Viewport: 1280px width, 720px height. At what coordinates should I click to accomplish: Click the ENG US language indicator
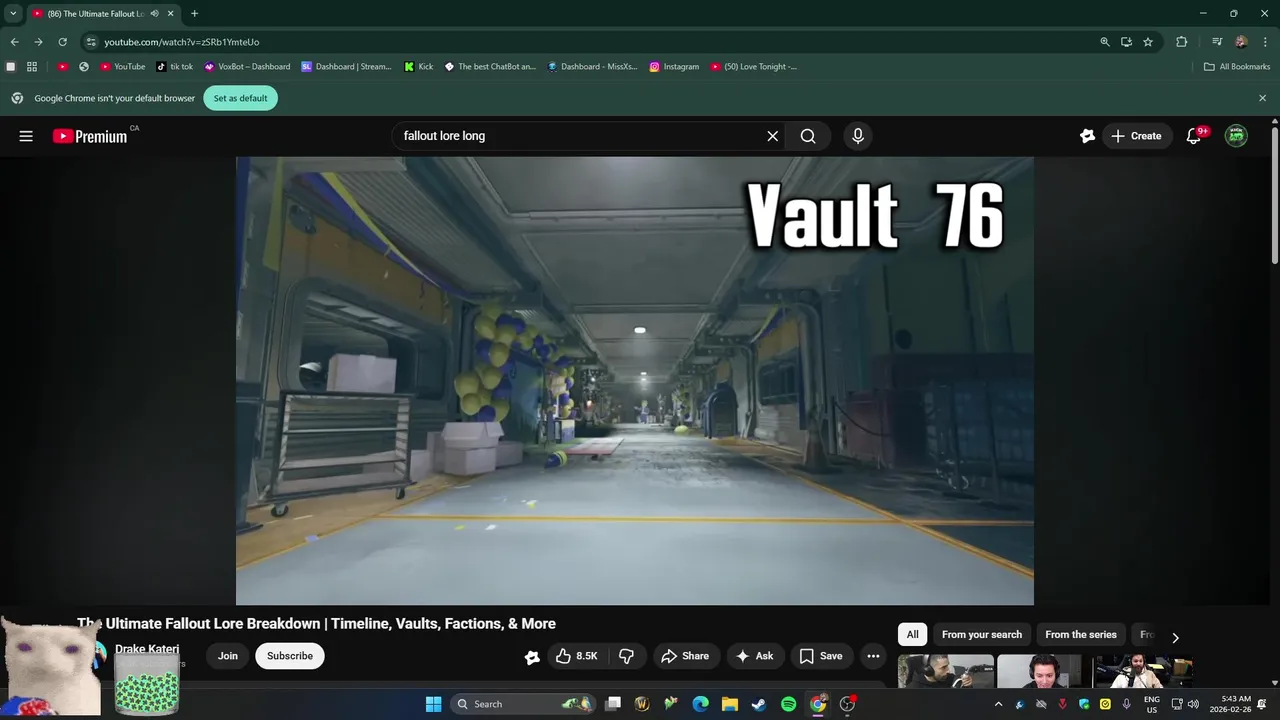pos(1152,704)
